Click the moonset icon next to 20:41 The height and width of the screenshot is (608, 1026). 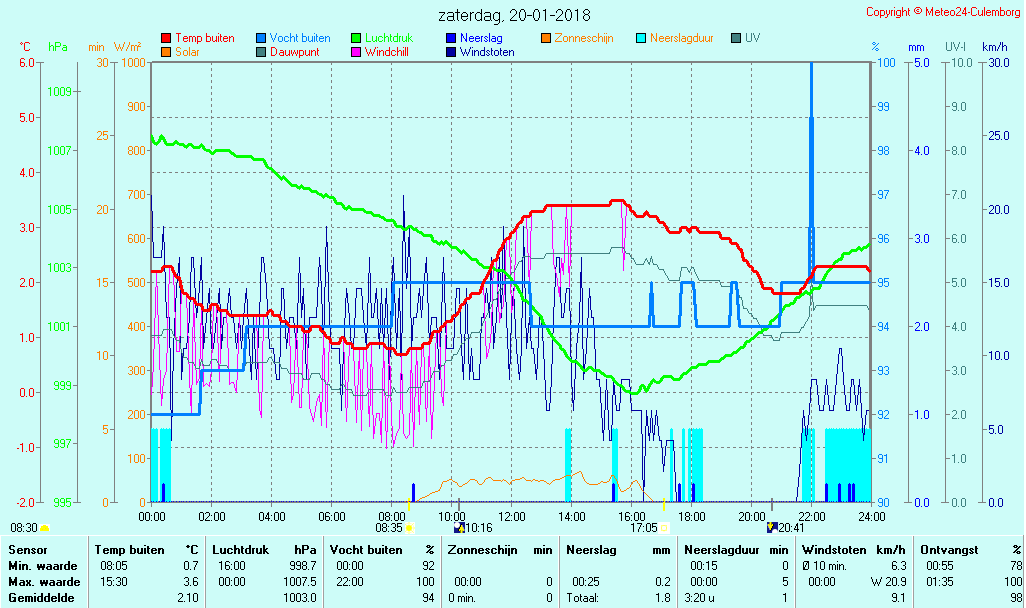772,527
